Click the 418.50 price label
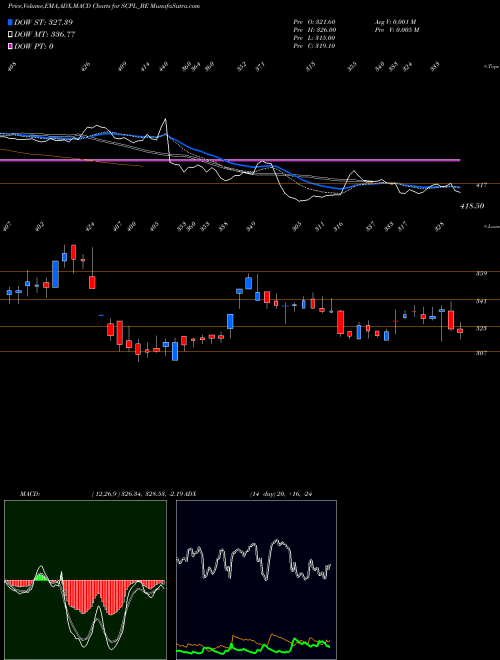 pyautogui.click(x=472, y=206)
